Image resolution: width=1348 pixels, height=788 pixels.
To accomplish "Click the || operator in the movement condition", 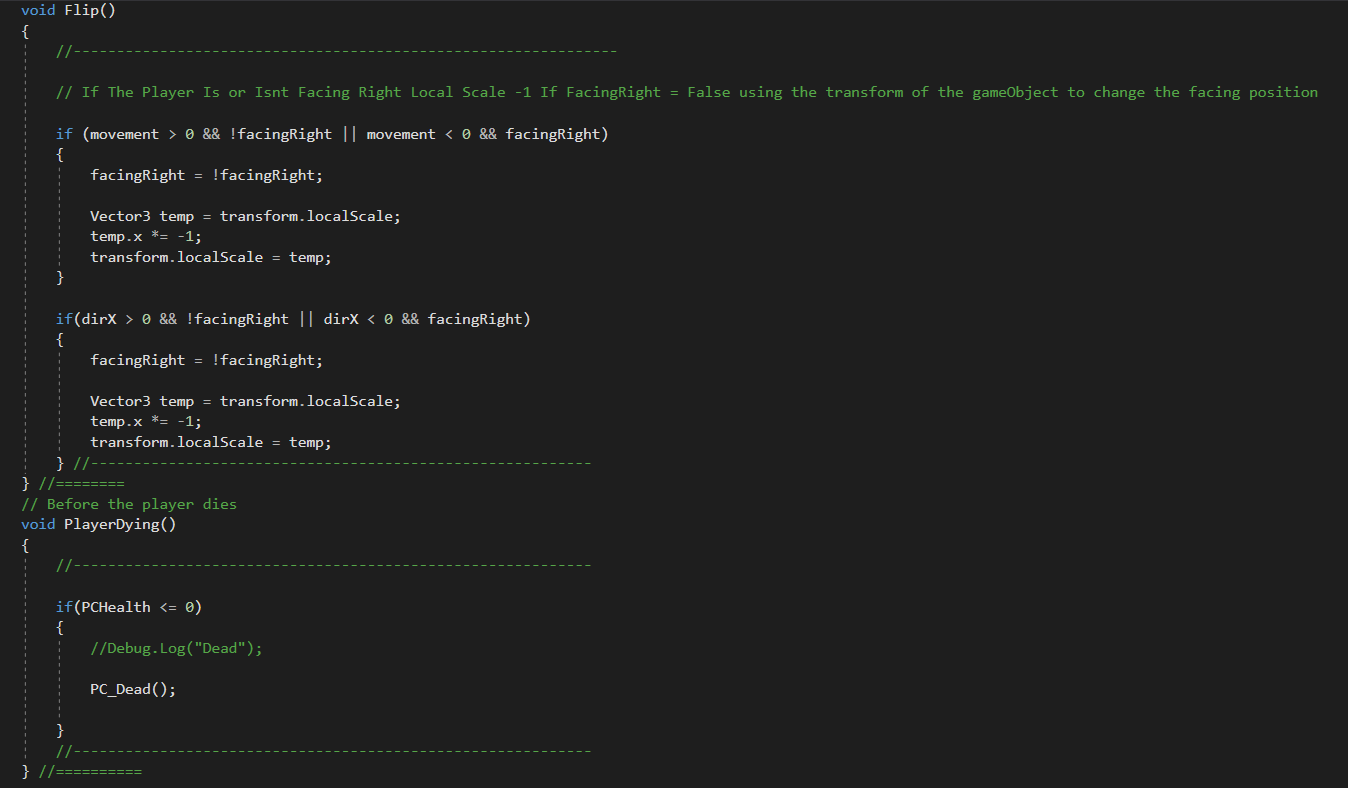I will [349, 134].
